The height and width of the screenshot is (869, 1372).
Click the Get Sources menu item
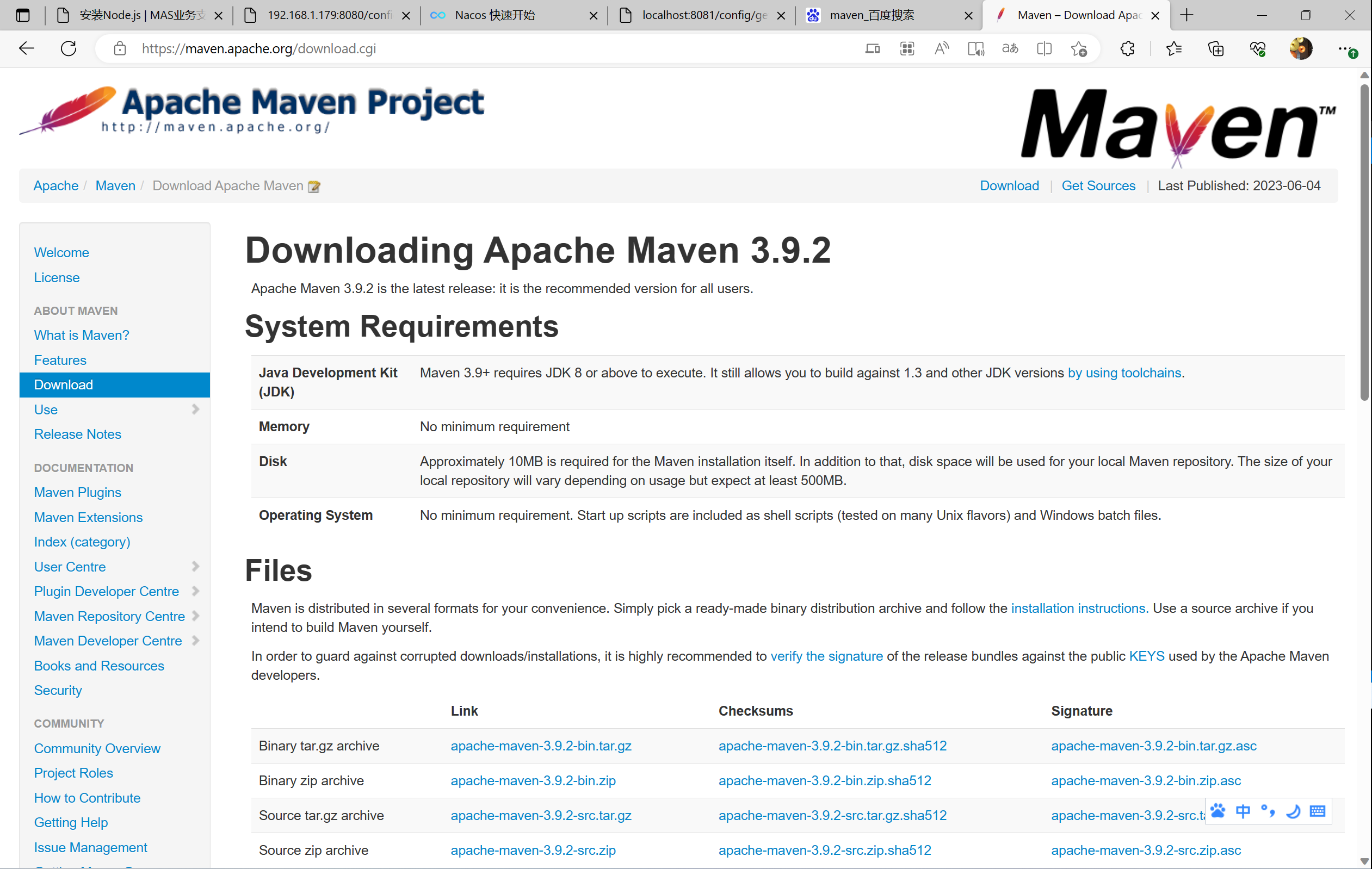click(x=1098, y=186)
